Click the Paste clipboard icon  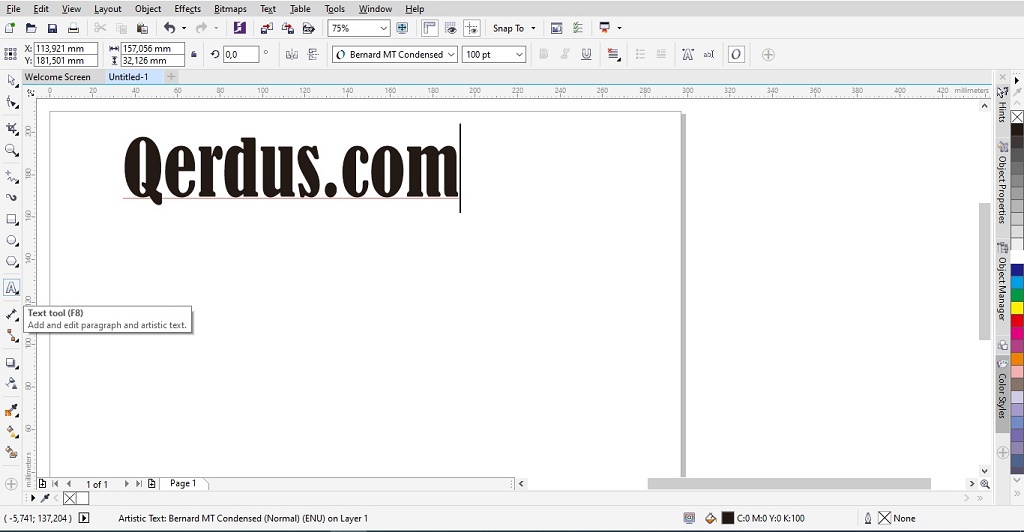pos(142,28)
